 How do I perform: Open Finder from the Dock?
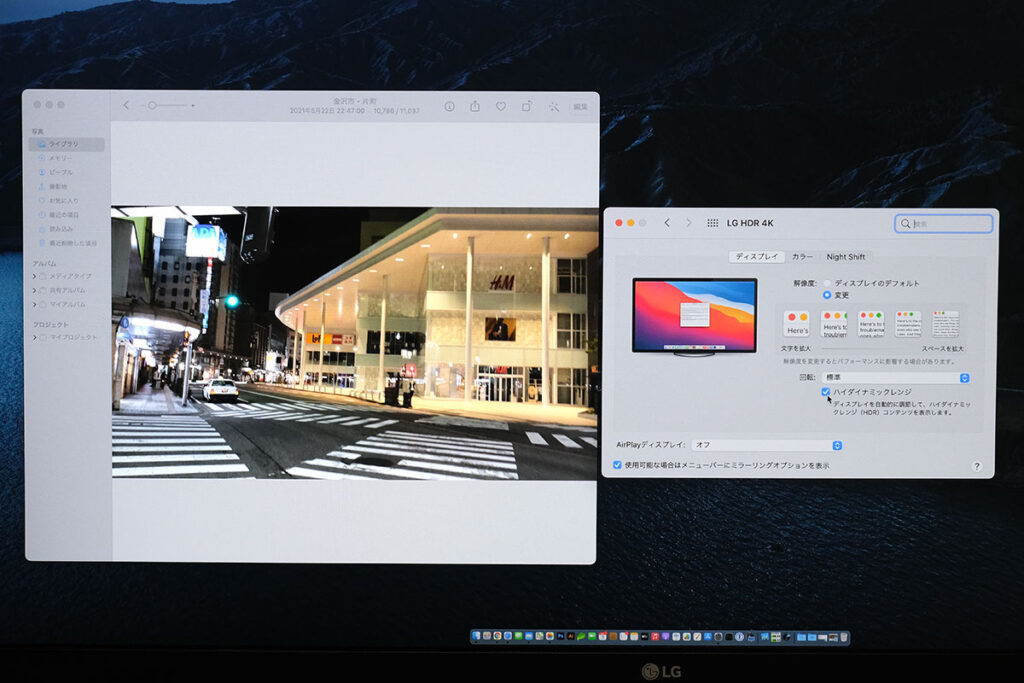(x=476, y=636)
